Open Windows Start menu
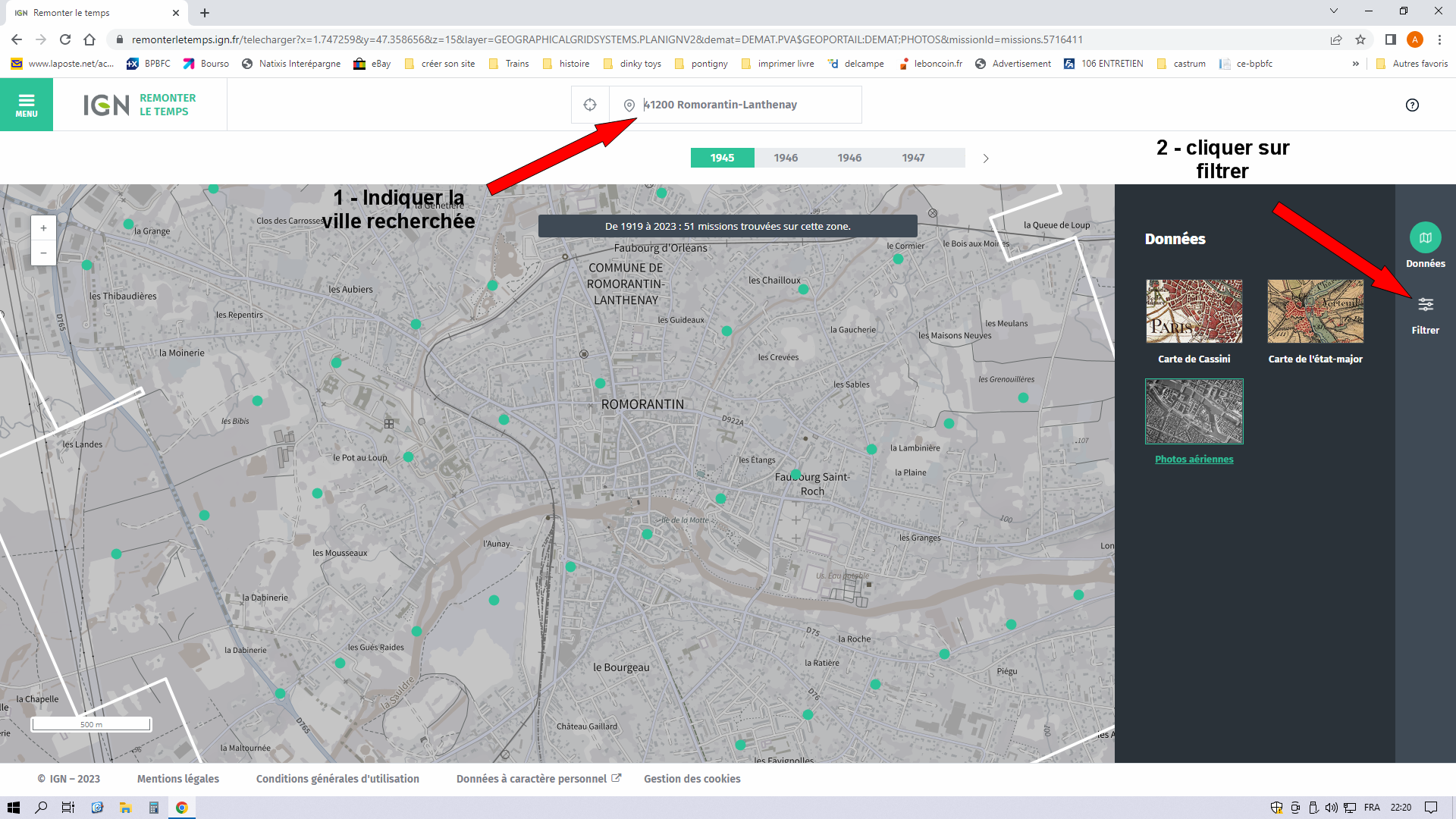The width and height of the screenshot is (1456, 819). coord(14,808)
